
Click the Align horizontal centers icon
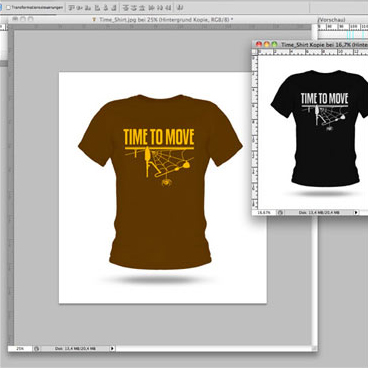(106, 7)
